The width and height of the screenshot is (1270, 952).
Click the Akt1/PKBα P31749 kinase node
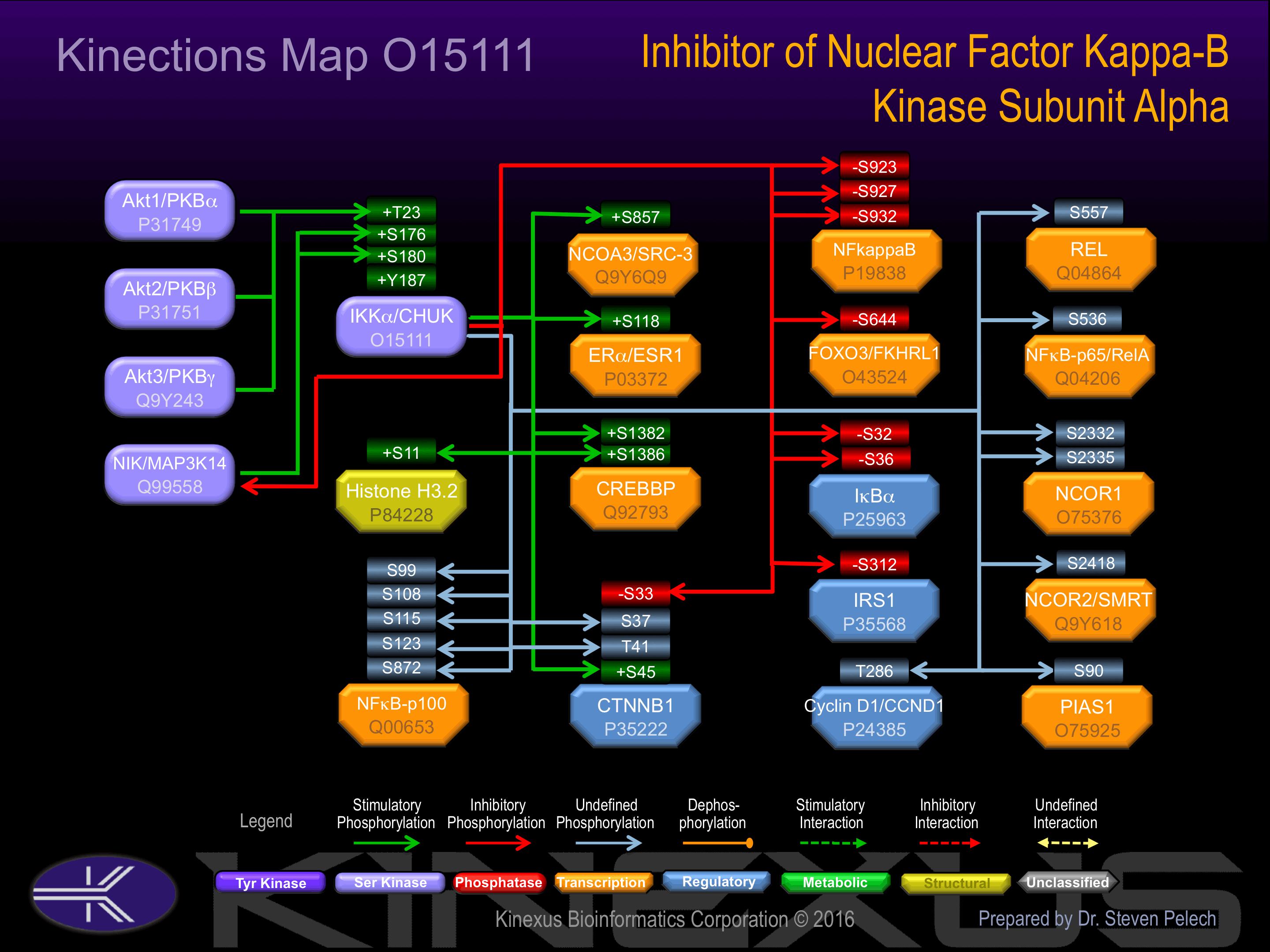coord(169,211)
